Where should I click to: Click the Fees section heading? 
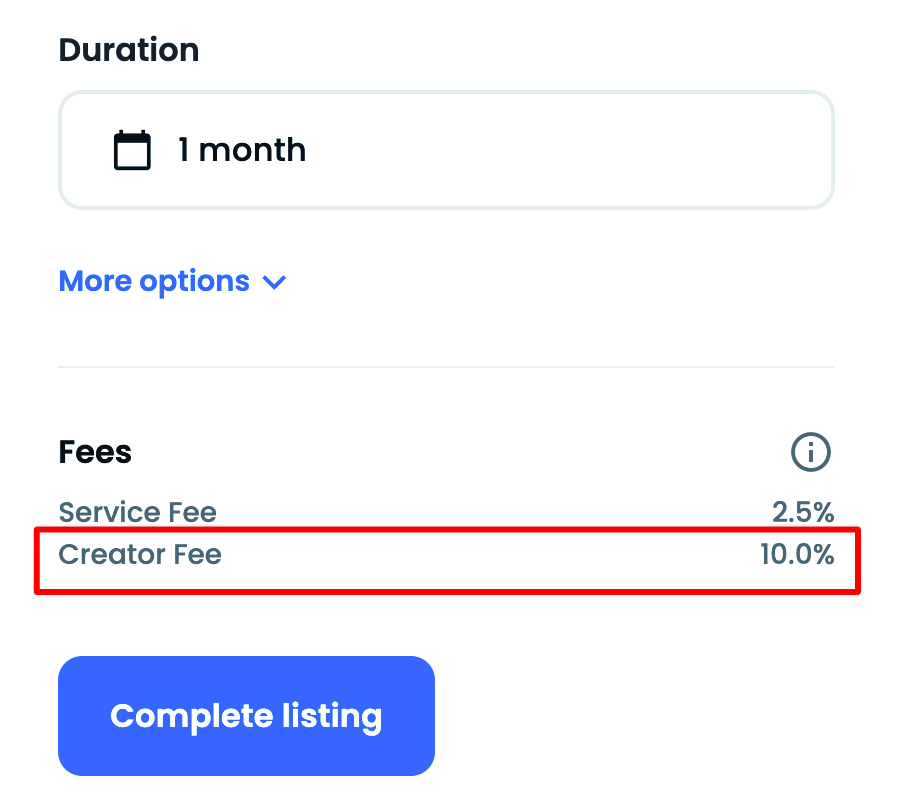pyautogui.click(x=95, y=452)
